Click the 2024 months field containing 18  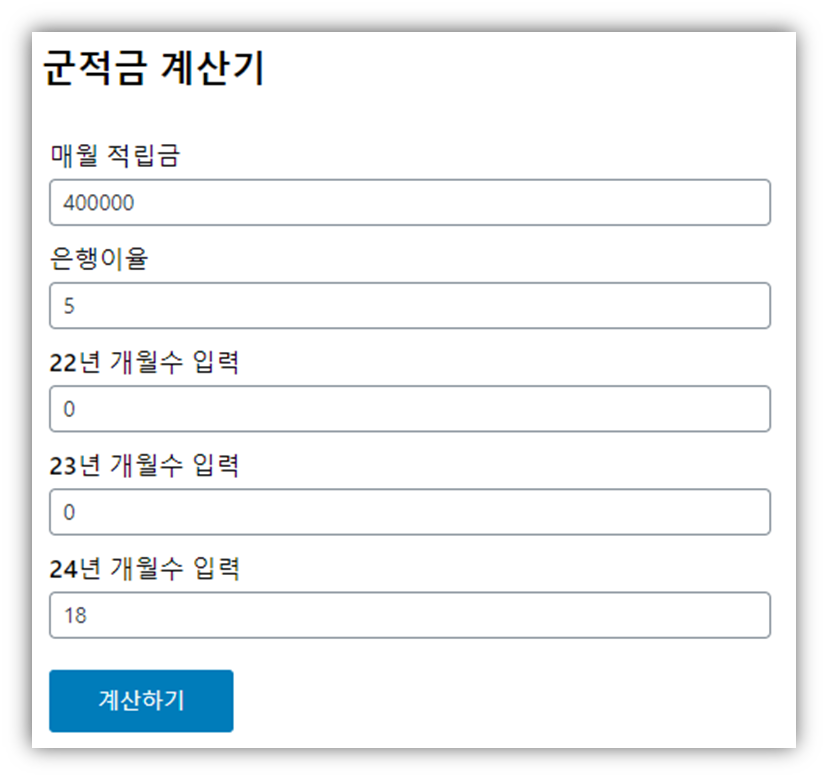(410, 614)
